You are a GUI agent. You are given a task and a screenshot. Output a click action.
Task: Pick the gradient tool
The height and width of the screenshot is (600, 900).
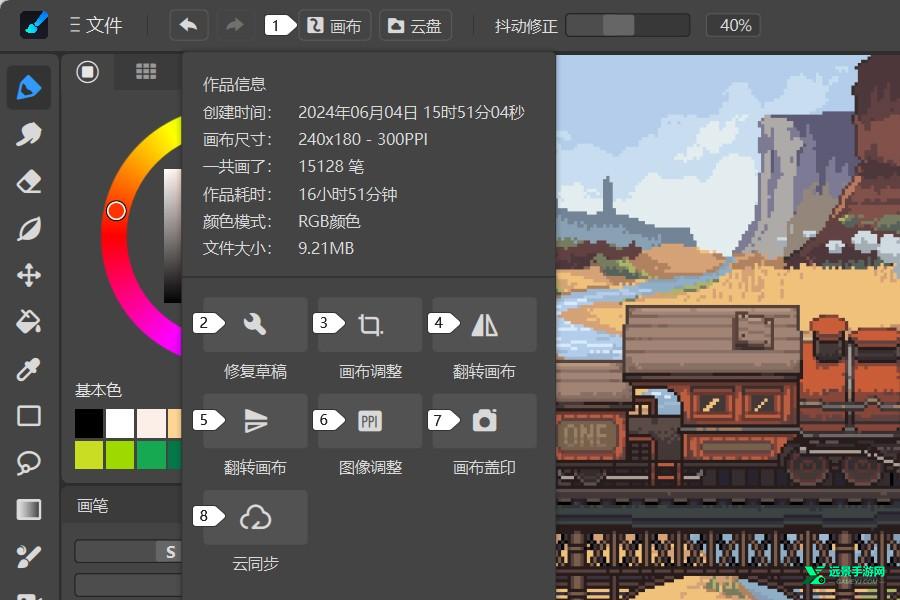click(29, 509)
